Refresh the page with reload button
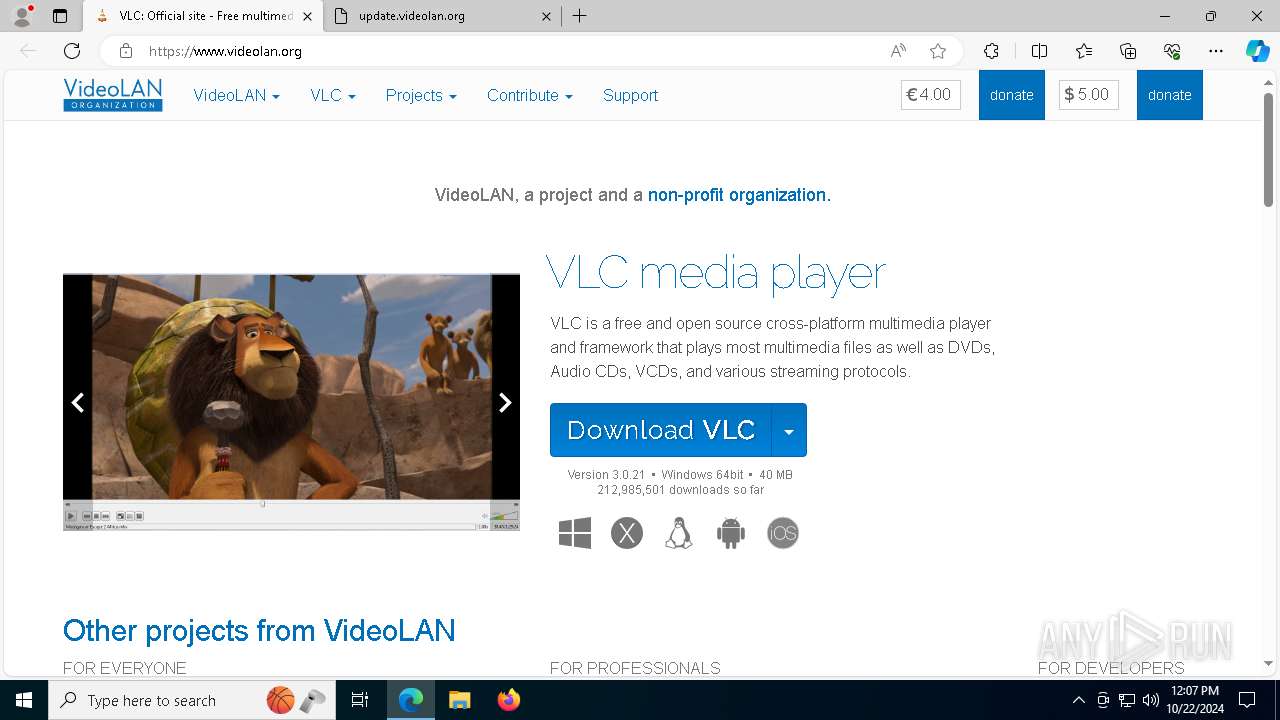Image resolution: width=1280 pixels, height=720 pixels. point(72,51)
